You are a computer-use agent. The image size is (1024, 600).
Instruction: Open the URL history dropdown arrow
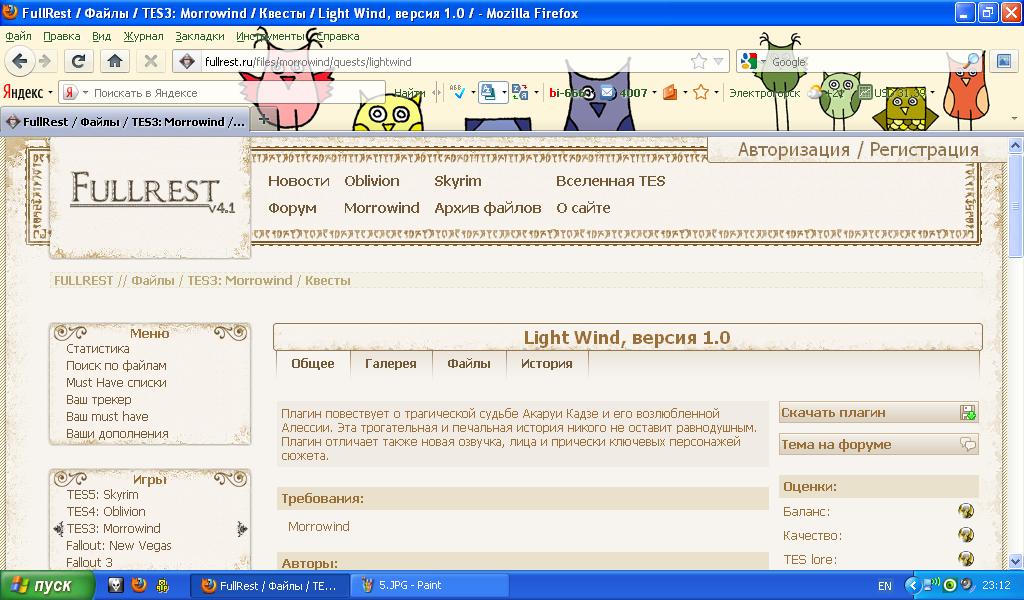coord(718,61)
